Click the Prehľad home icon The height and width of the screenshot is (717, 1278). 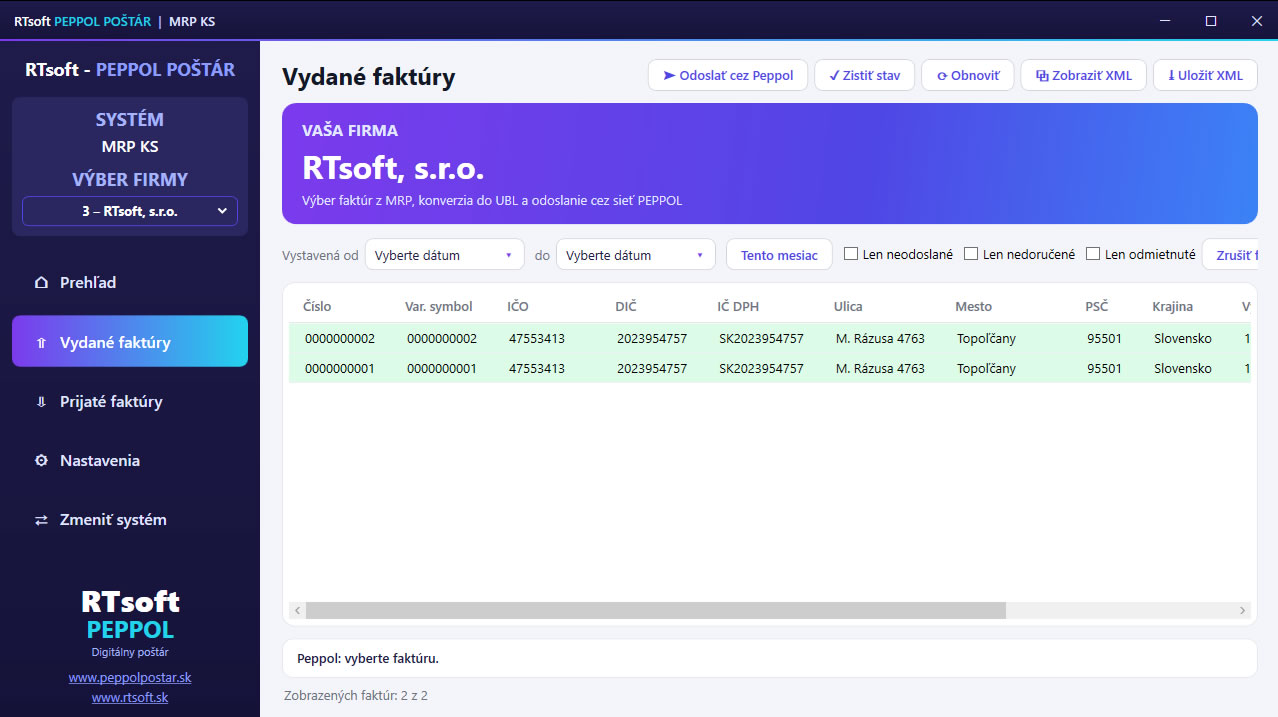click(x=41, y=283)
